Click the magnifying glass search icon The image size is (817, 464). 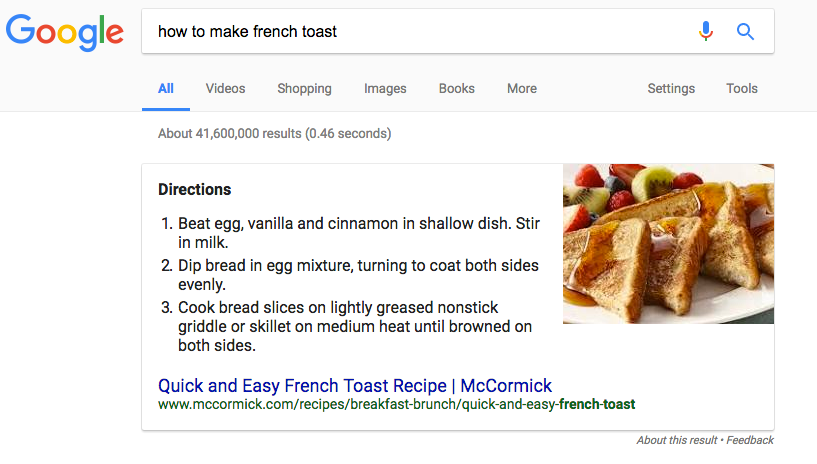pos(745,31)
